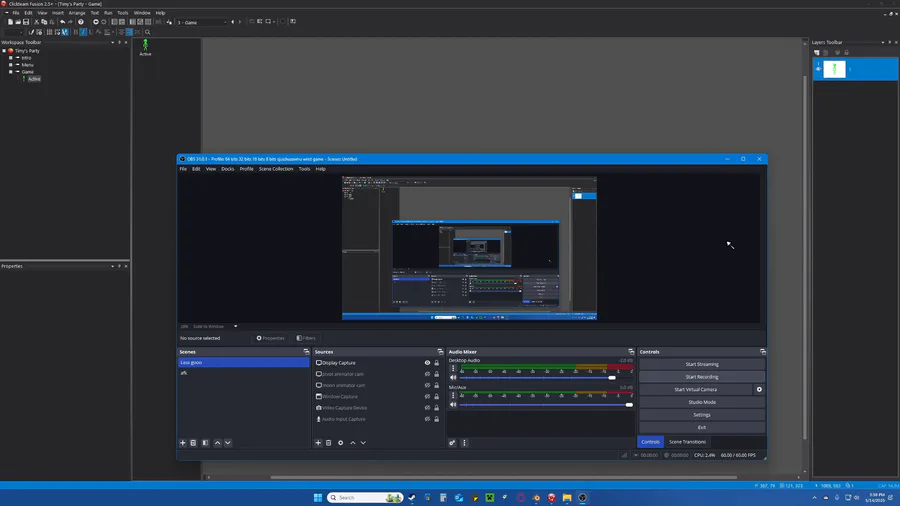
Task: Collapse Timy's Party tree root
Action: 4,50
